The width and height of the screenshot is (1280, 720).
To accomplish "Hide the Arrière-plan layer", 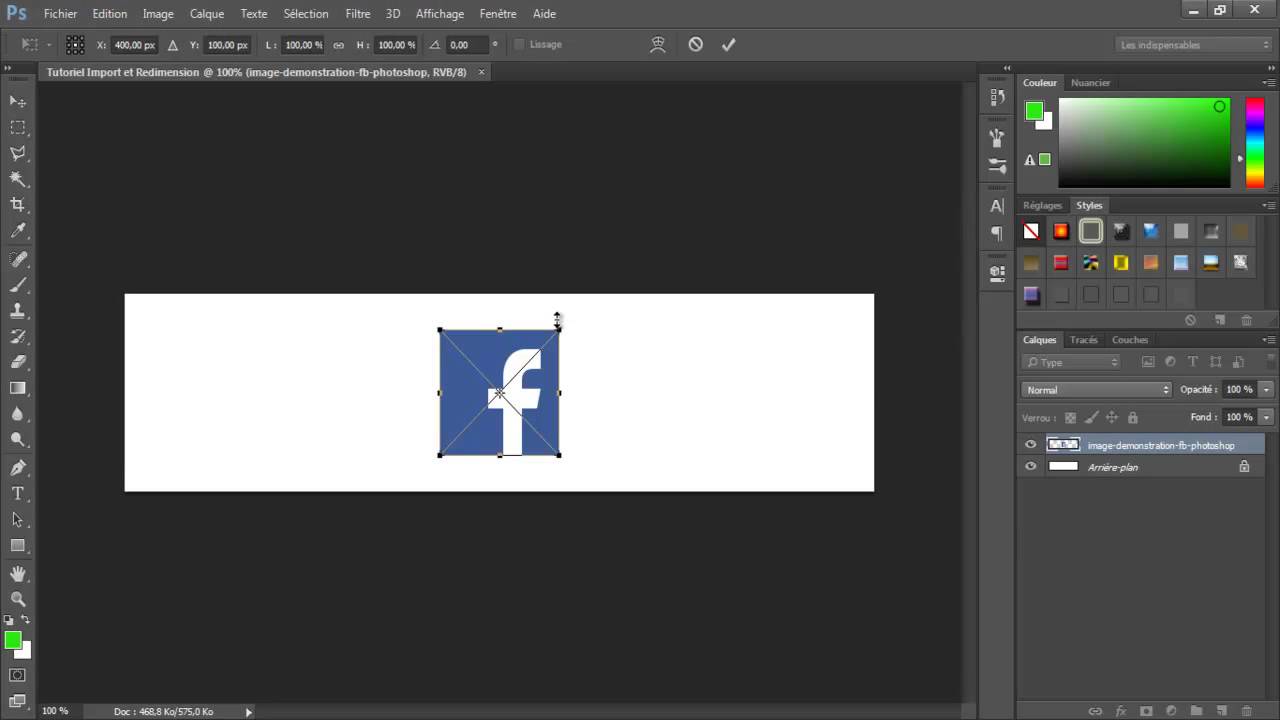I will click(x=1031, y=467).
